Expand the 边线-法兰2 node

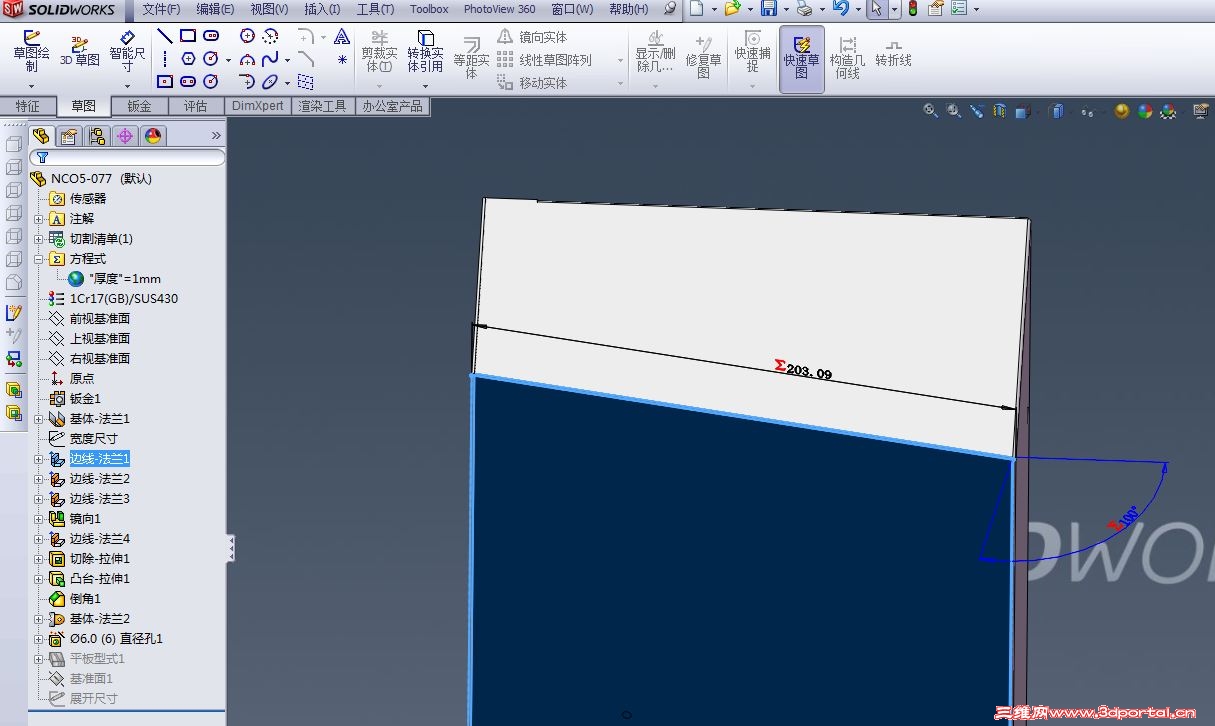click(x=39, y=478)
